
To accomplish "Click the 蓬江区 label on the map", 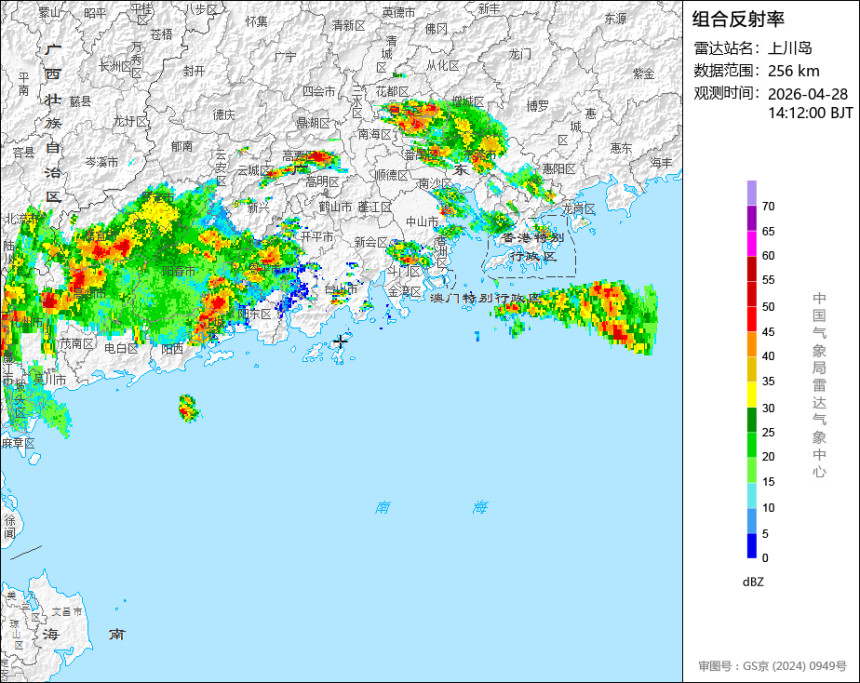I will pyautogui.click(x=375, y=207).
